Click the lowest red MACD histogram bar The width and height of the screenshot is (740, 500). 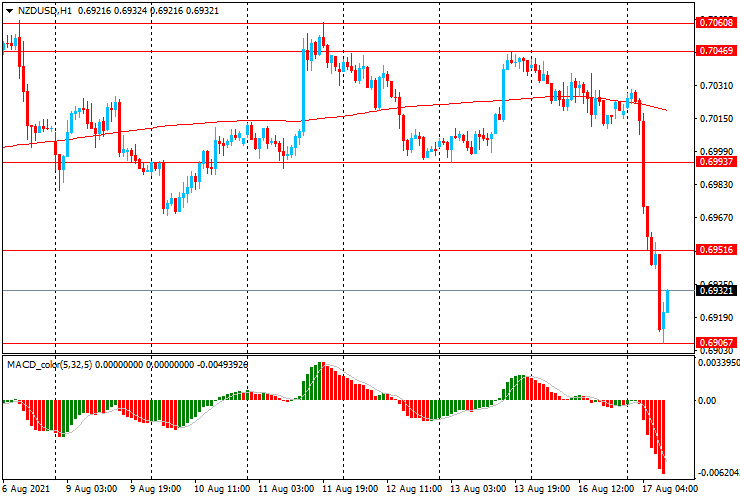tap(664, 437)
